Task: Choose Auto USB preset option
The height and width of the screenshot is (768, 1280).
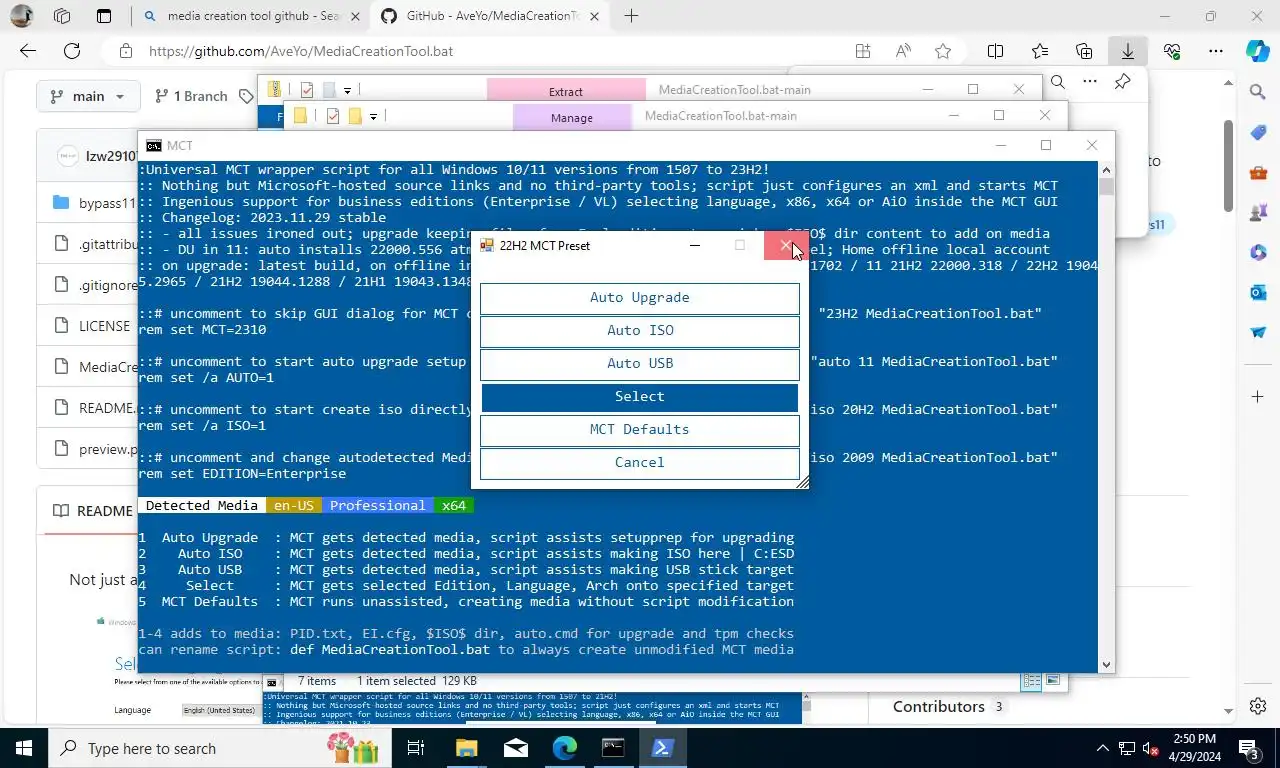Action: click(x=640, y=364)
